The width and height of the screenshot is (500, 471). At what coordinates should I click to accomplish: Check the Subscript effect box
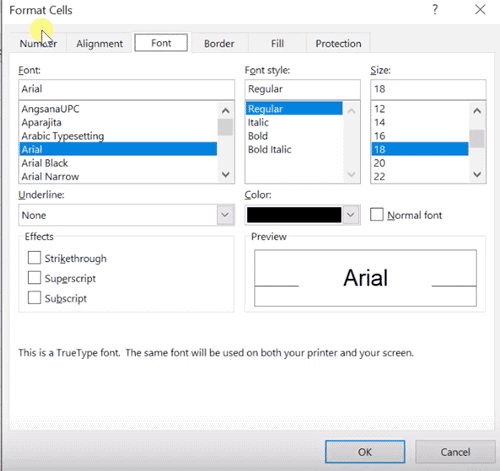pos(34,298)
